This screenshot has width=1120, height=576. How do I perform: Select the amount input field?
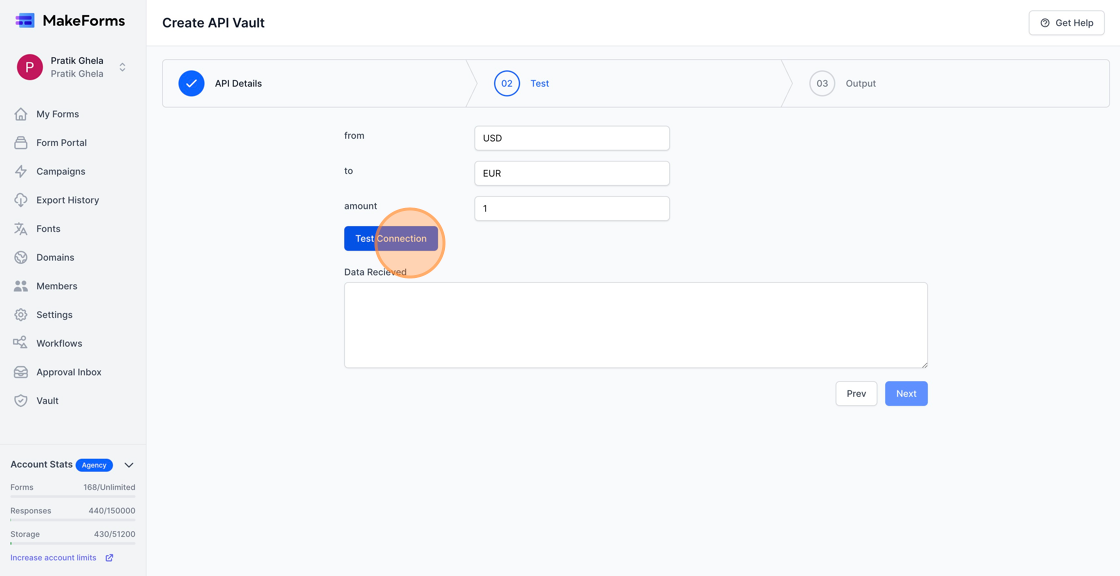571,208
